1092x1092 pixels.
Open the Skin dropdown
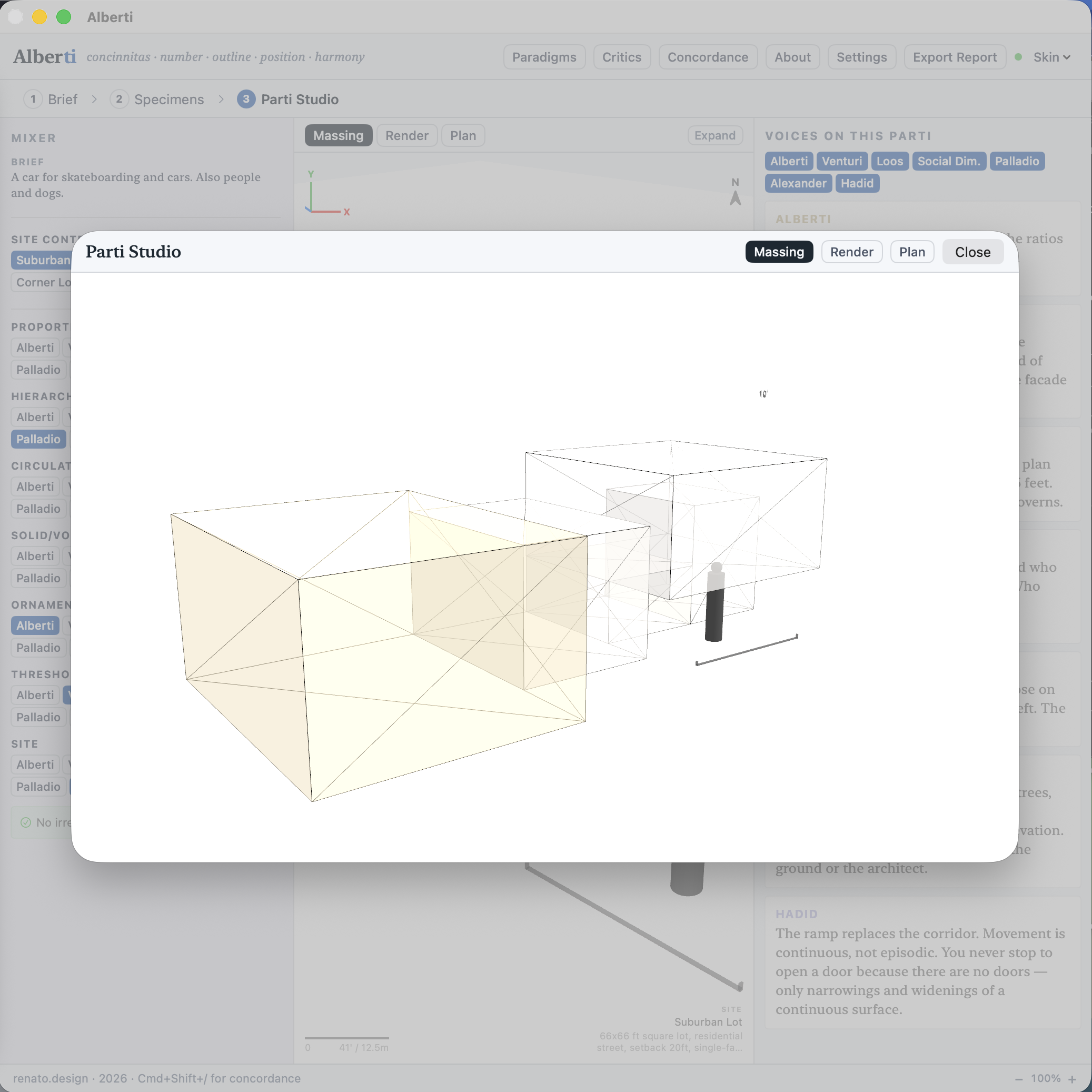[1051, 57]
